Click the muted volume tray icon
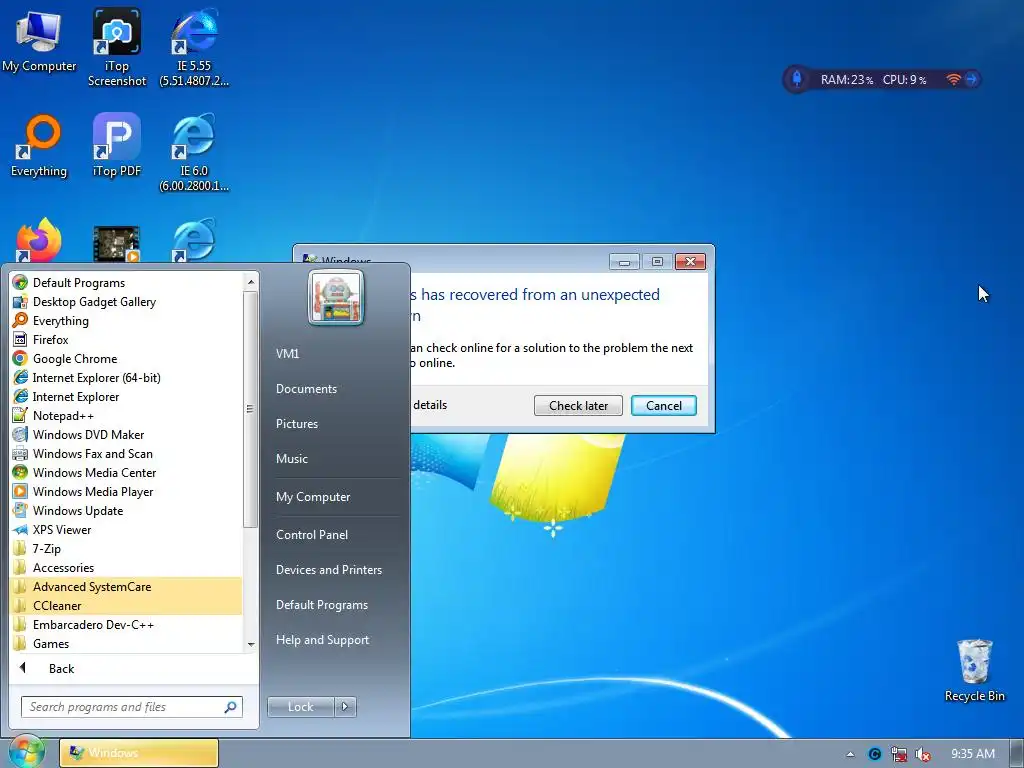Viewport: 1024px width, 768px height. [x=923, y=754]
